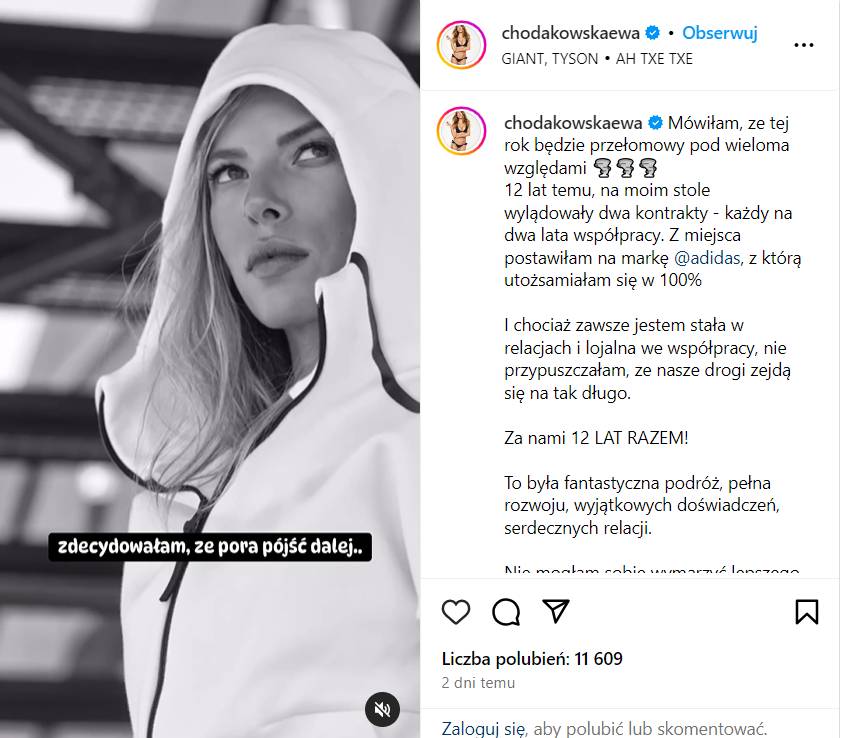Click the Obserwuj follow button
Viewport: 842px width, 738px height.
(720, 33)
